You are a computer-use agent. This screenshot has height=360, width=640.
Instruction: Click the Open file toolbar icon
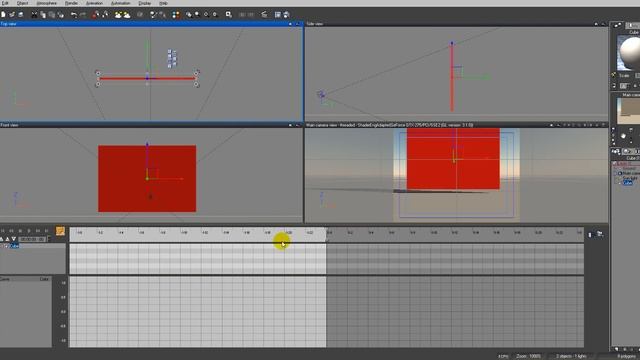[12, 15]
